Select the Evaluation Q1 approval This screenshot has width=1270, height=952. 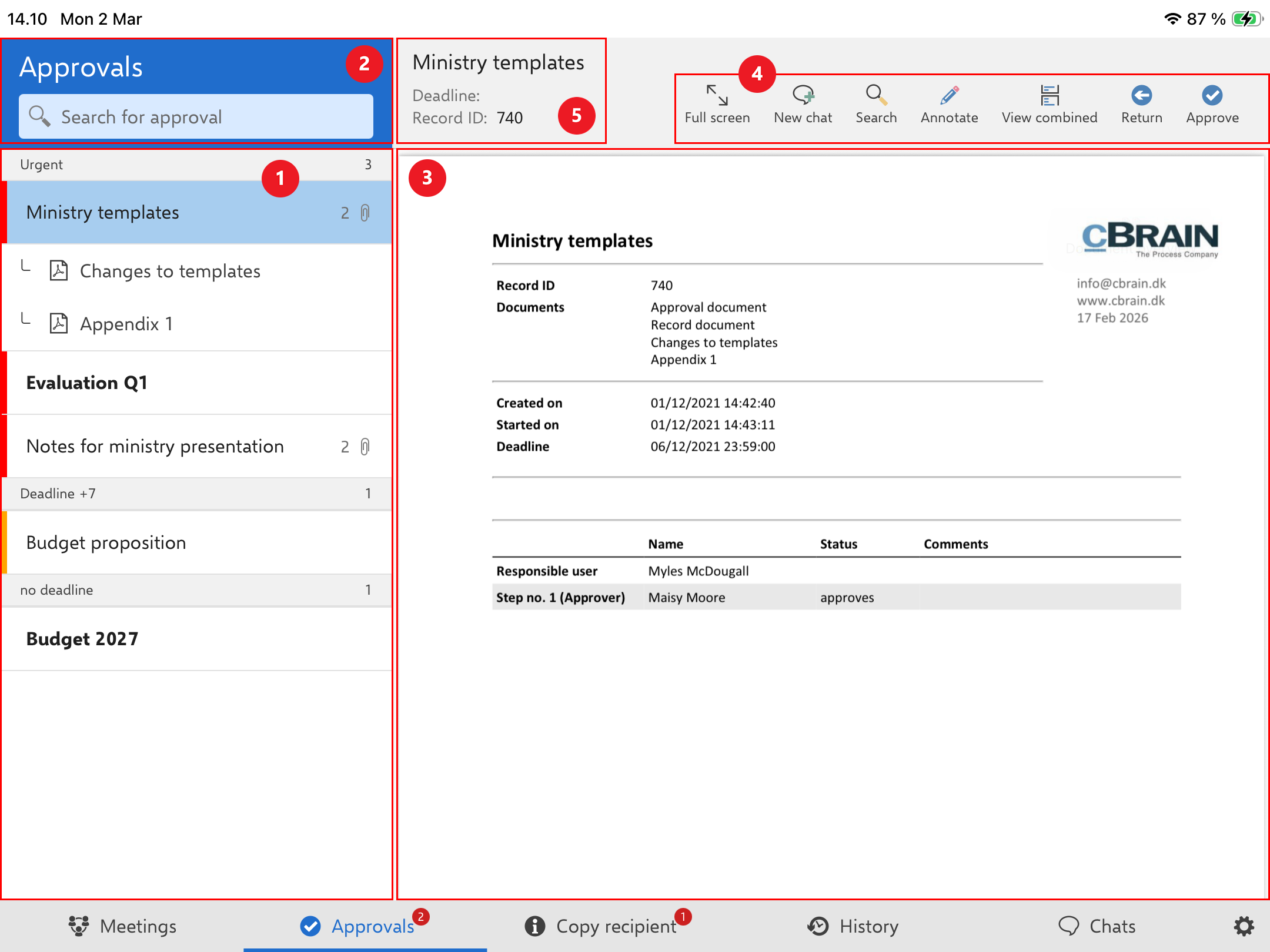pyautogui.click(x=197, y=383)
